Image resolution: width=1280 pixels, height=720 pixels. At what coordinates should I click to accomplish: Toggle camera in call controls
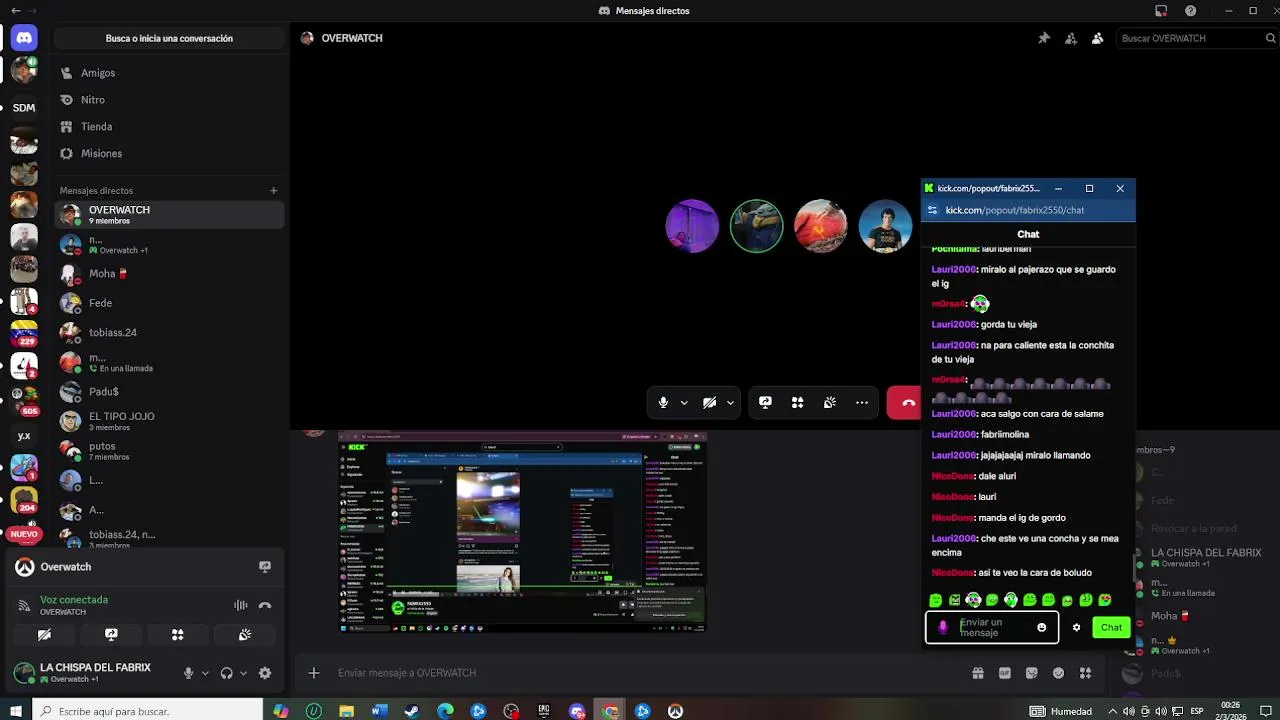709,402
